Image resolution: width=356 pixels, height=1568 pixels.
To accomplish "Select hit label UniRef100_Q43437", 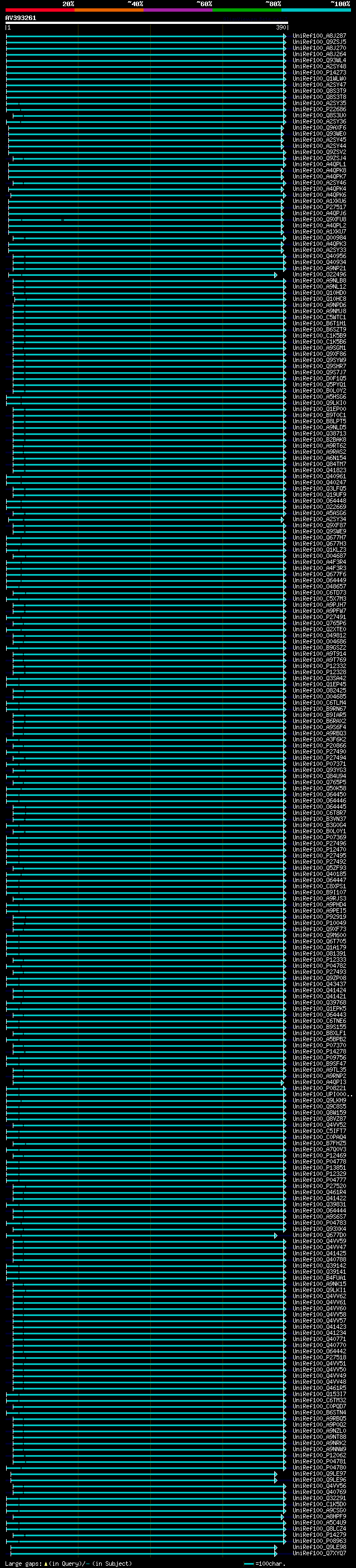I will (x=319, y=985).
